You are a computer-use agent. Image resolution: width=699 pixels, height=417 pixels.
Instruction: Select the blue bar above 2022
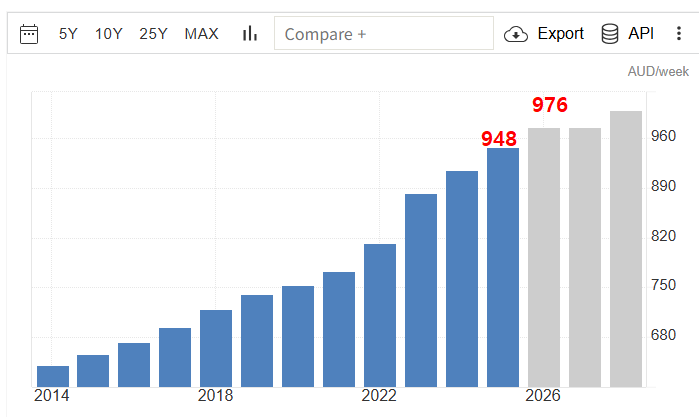pyautogui.click(x=380, y=315)
